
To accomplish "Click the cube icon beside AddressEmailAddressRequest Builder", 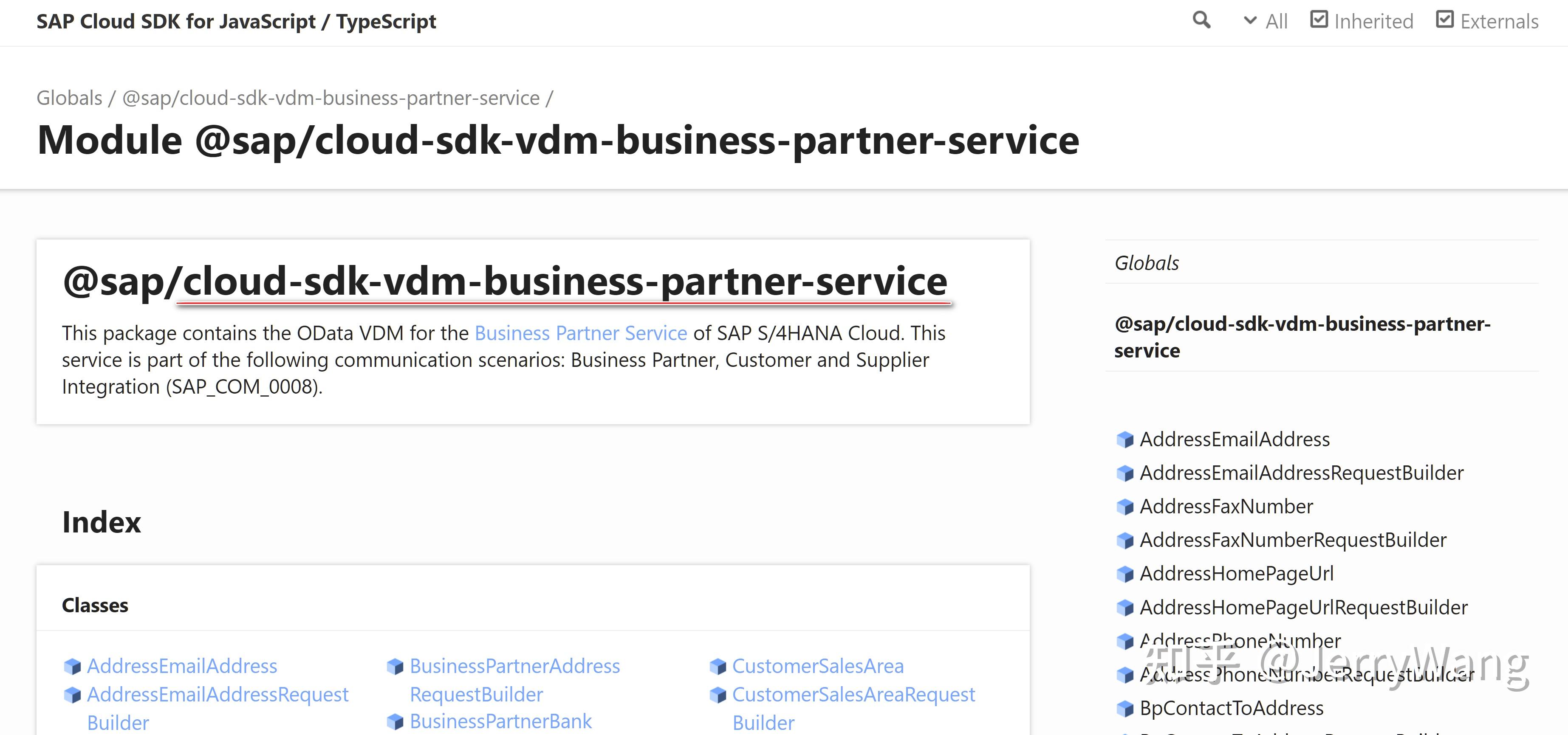I will 73,694.
